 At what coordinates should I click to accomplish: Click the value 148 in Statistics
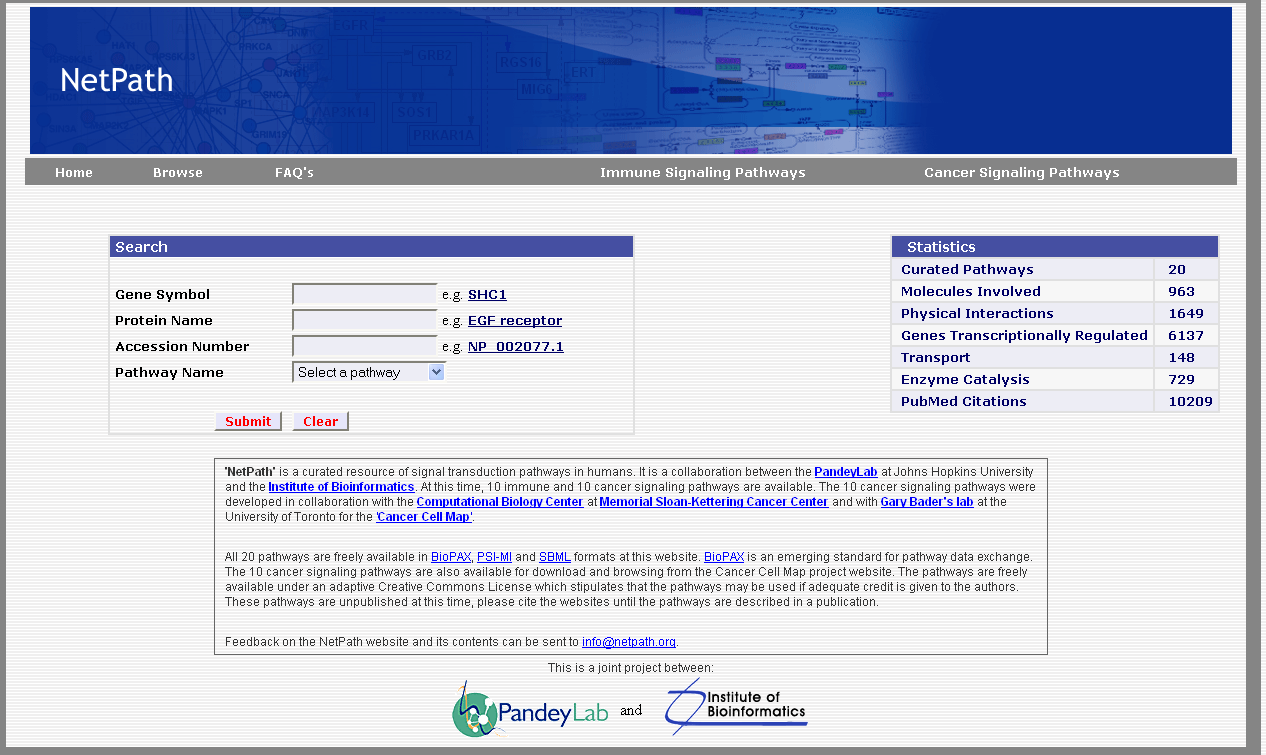pyautogui.click(x=1181, y=358)
